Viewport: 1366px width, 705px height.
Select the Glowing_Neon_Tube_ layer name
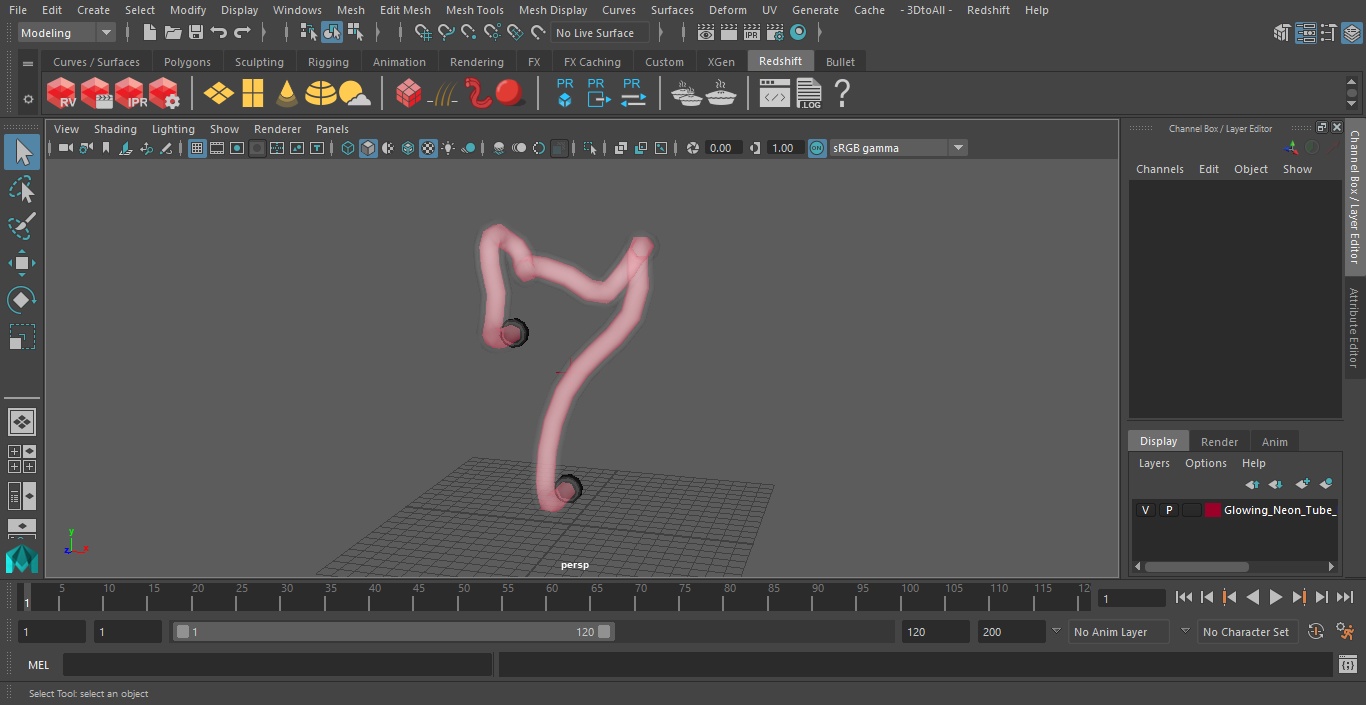[1280, 510]
